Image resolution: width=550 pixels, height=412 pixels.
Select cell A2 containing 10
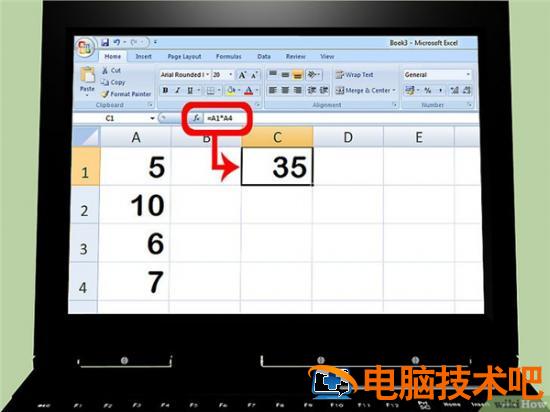(x=135, y=205)
